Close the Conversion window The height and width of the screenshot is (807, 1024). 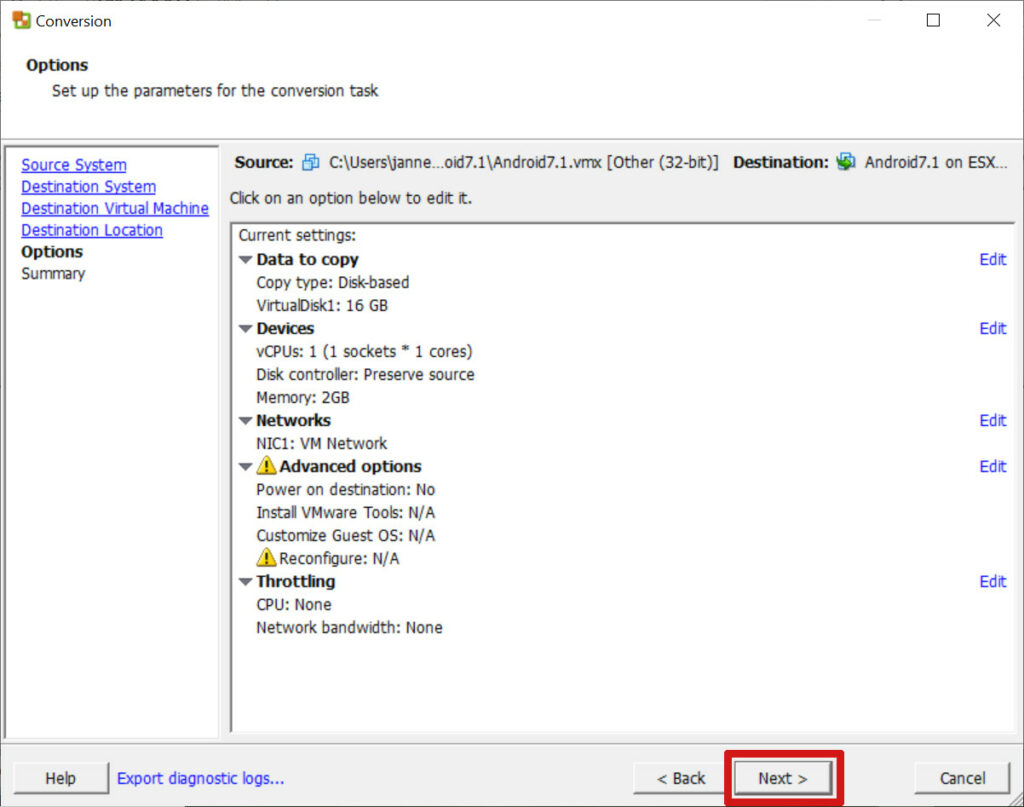(993, 20)
